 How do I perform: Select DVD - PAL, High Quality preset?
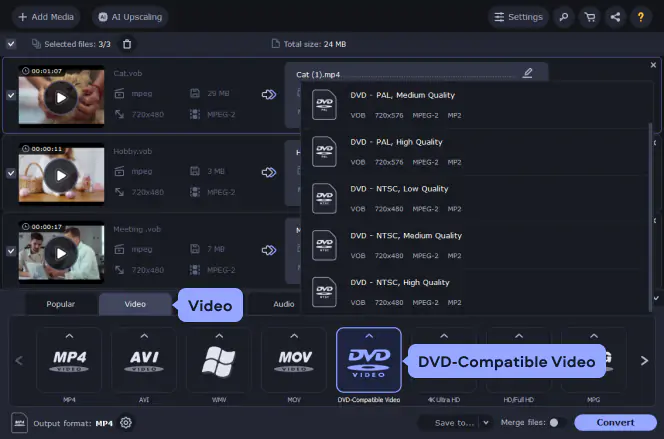474,152
